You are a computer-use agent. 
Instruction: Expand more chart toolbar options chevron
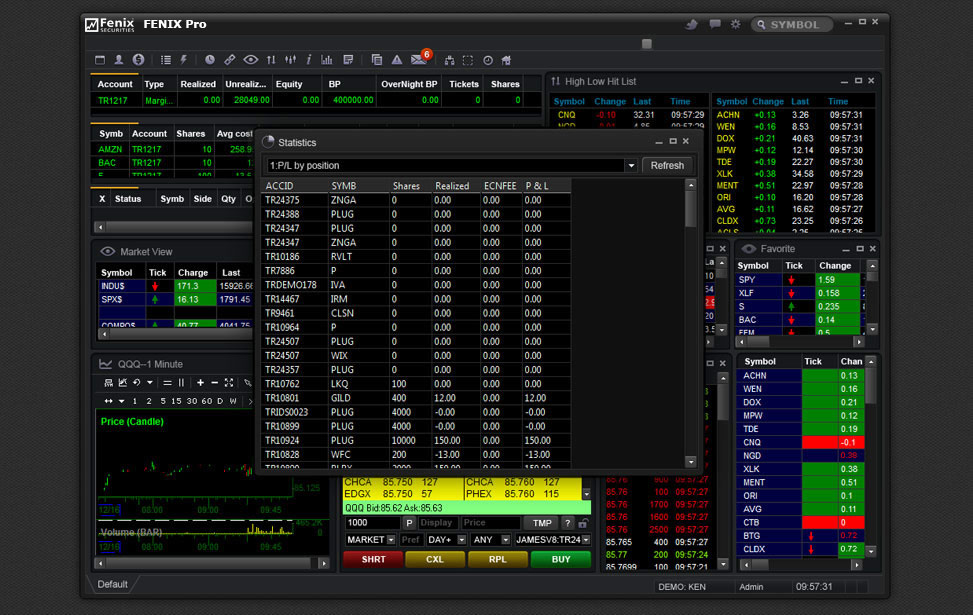pyautogui.click(x=250, y=401)
